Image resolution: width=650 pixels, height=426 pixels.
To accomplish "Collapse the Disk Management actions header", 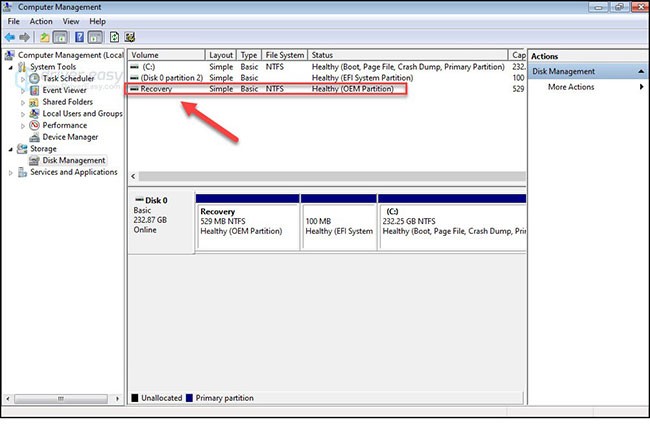I will tap(641, 71).
